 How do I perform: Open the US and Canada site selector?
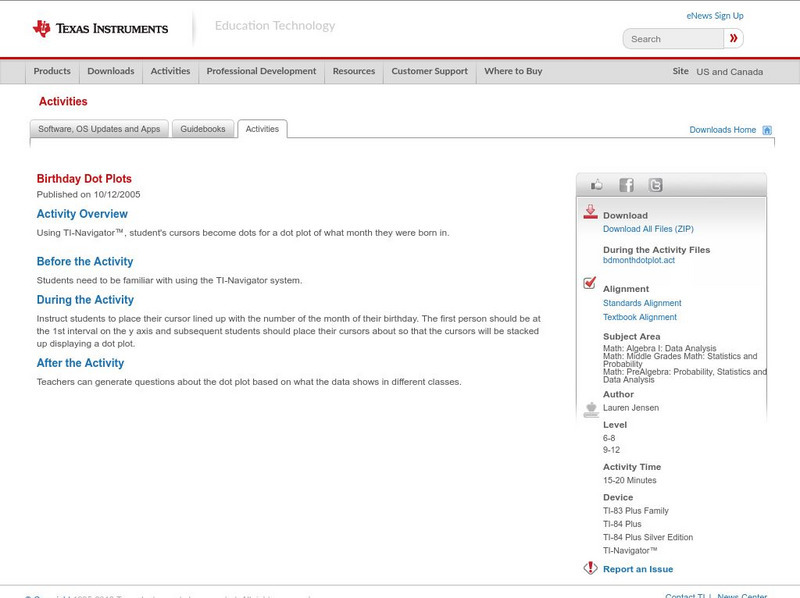pyautogui.click(x=729, y=72)
